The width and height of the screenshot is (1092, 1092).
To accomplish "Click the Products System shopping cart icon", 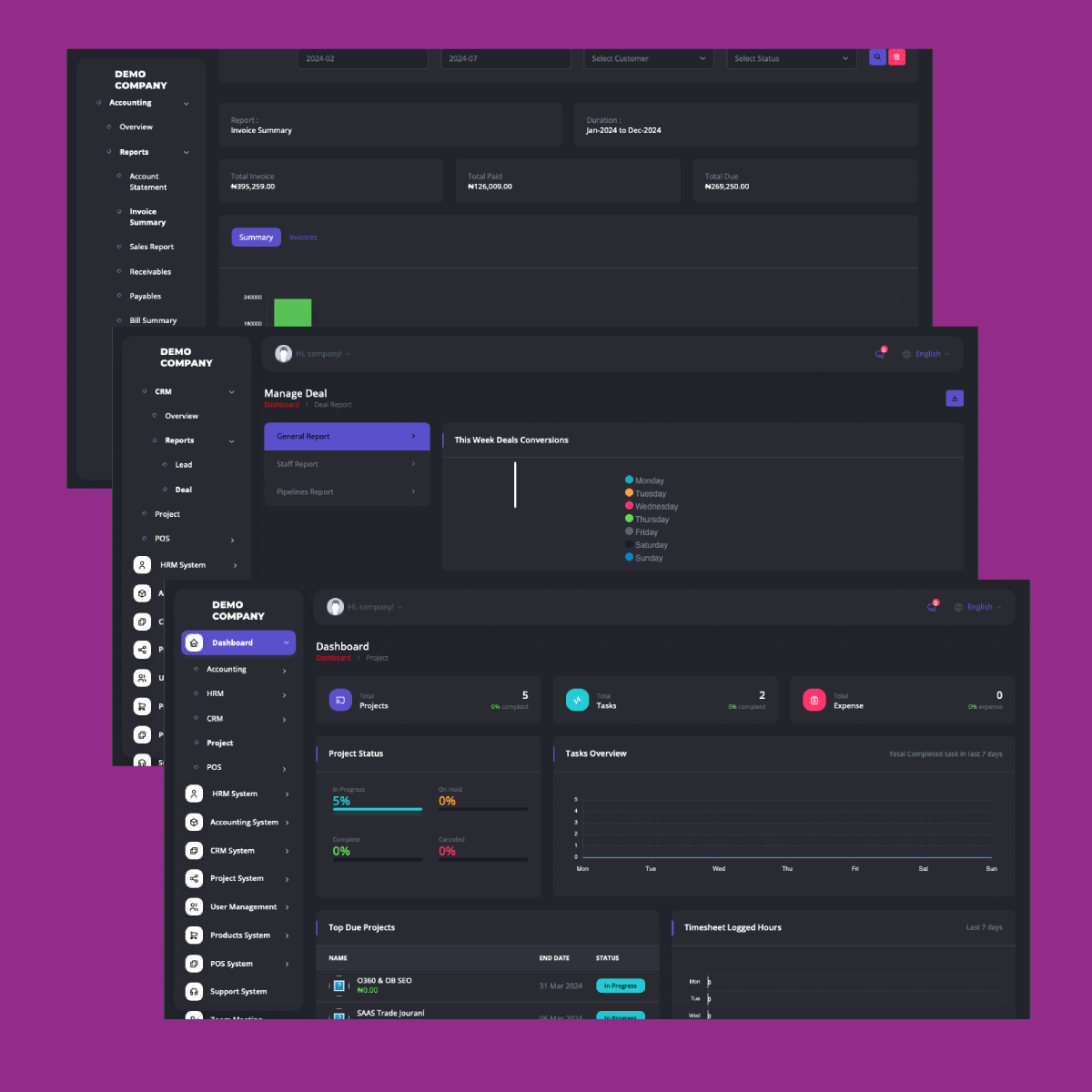I will point(194,935).
